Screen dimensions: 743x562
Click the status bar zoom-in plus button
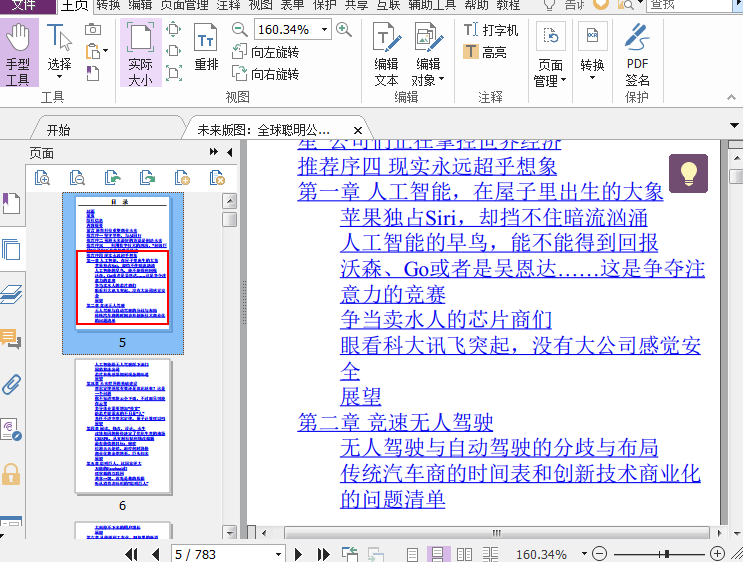point(717,553)
